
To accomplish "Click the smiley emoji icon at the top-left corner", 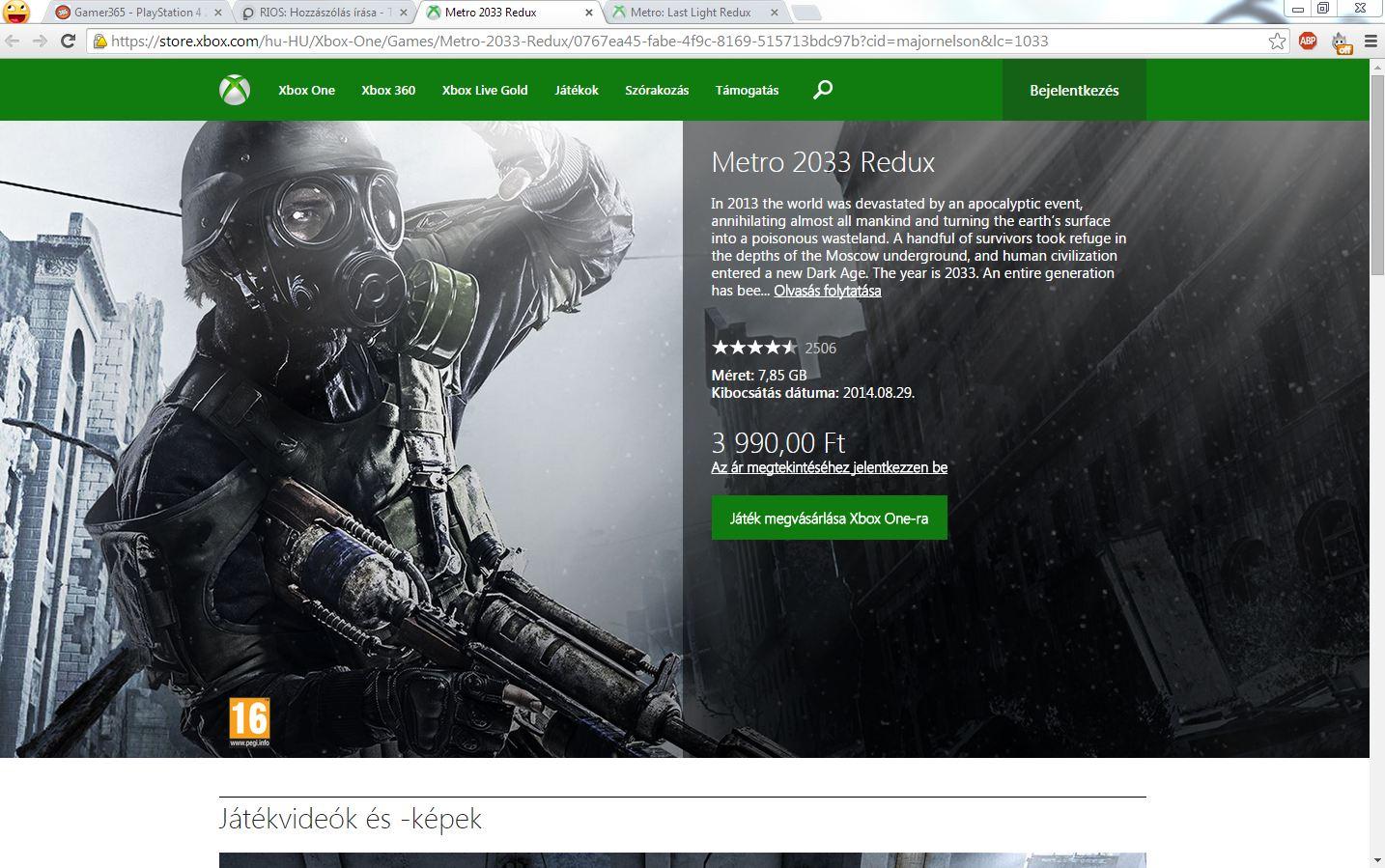I will click(15, 12).
